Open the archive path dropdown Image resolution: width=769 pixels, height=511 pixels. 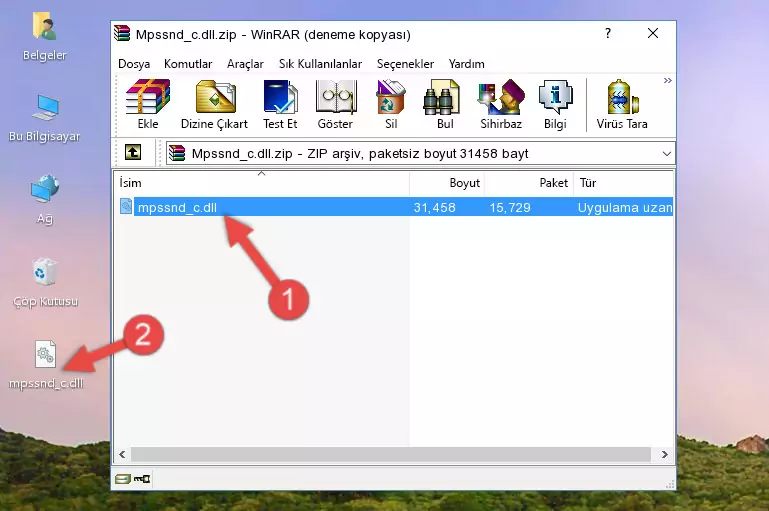[x=666, y=153]
